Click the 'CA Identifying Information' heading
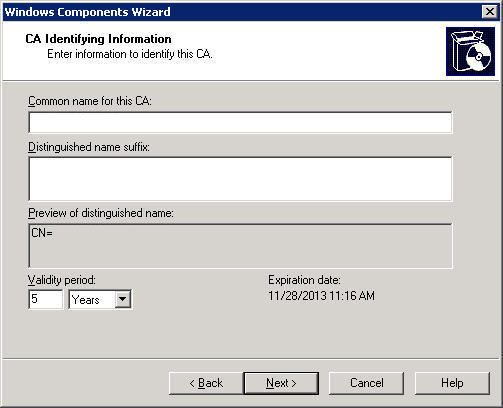Viewport: 503px width, 408px height. click(x=98, y=39)
